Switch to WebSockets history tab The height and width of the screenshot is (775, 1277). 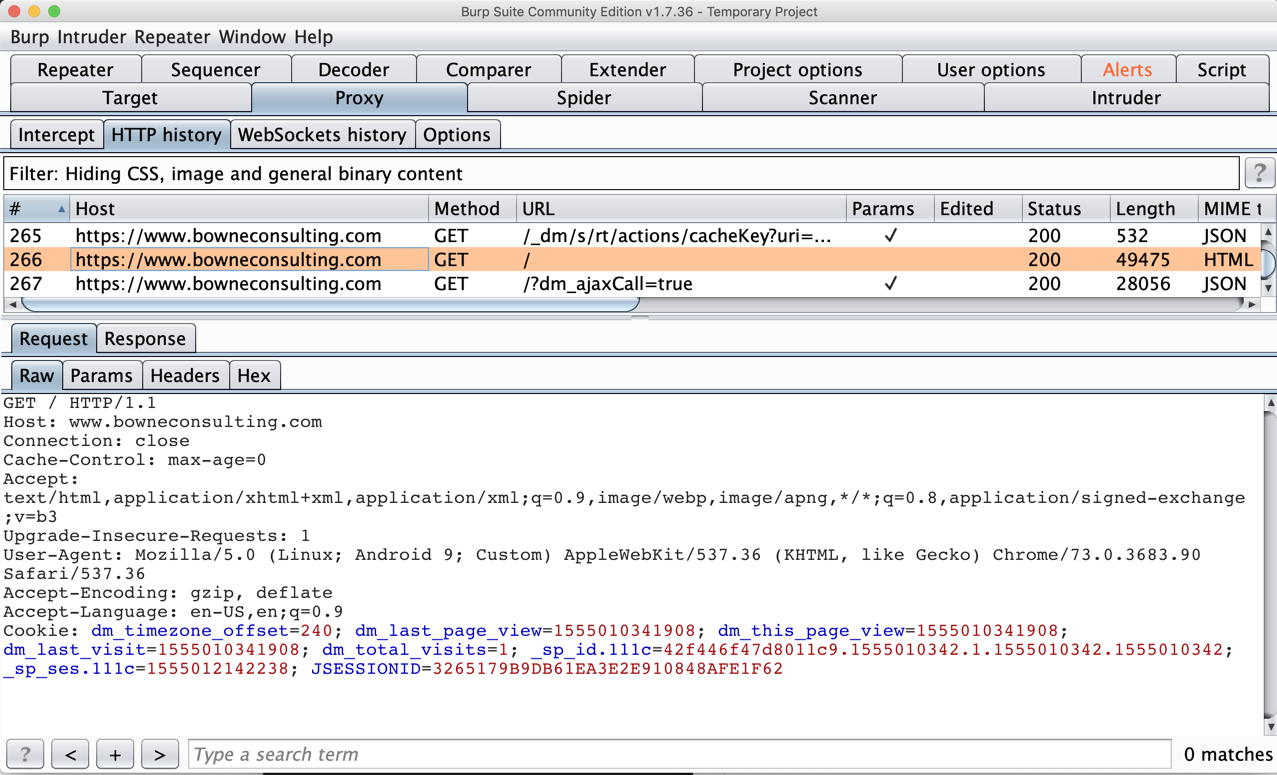tap(322, 135)
